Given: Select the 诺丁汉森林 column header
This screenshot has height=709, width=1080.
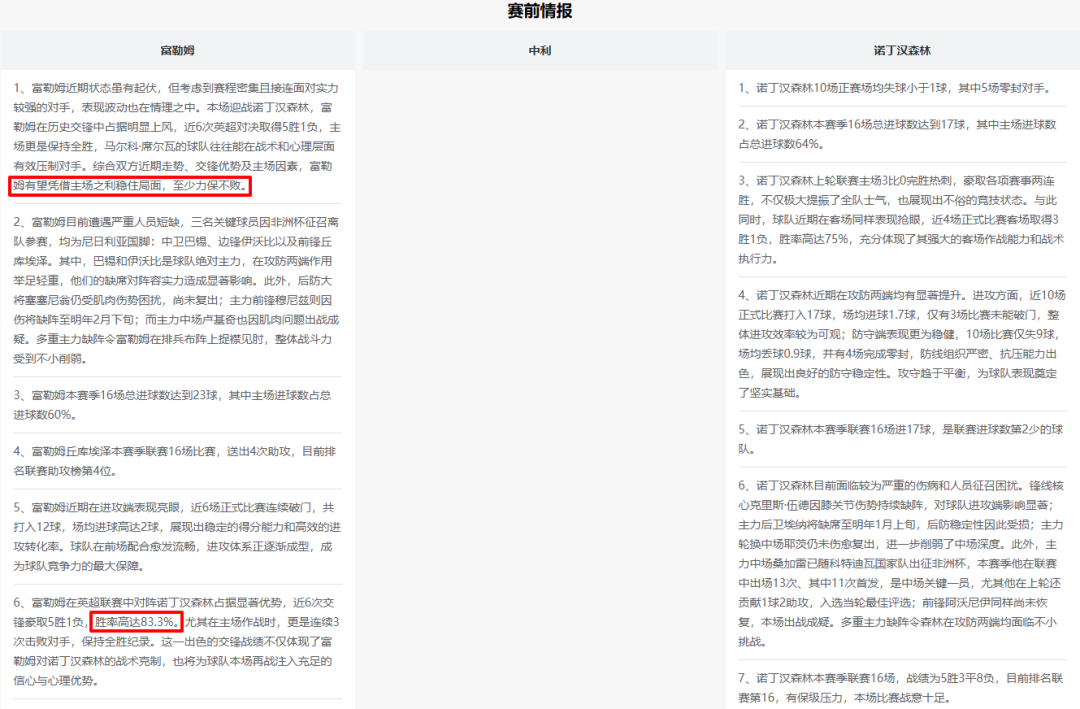Looking at the screenshot, I should pyautogui.click(x=901, y=50).
